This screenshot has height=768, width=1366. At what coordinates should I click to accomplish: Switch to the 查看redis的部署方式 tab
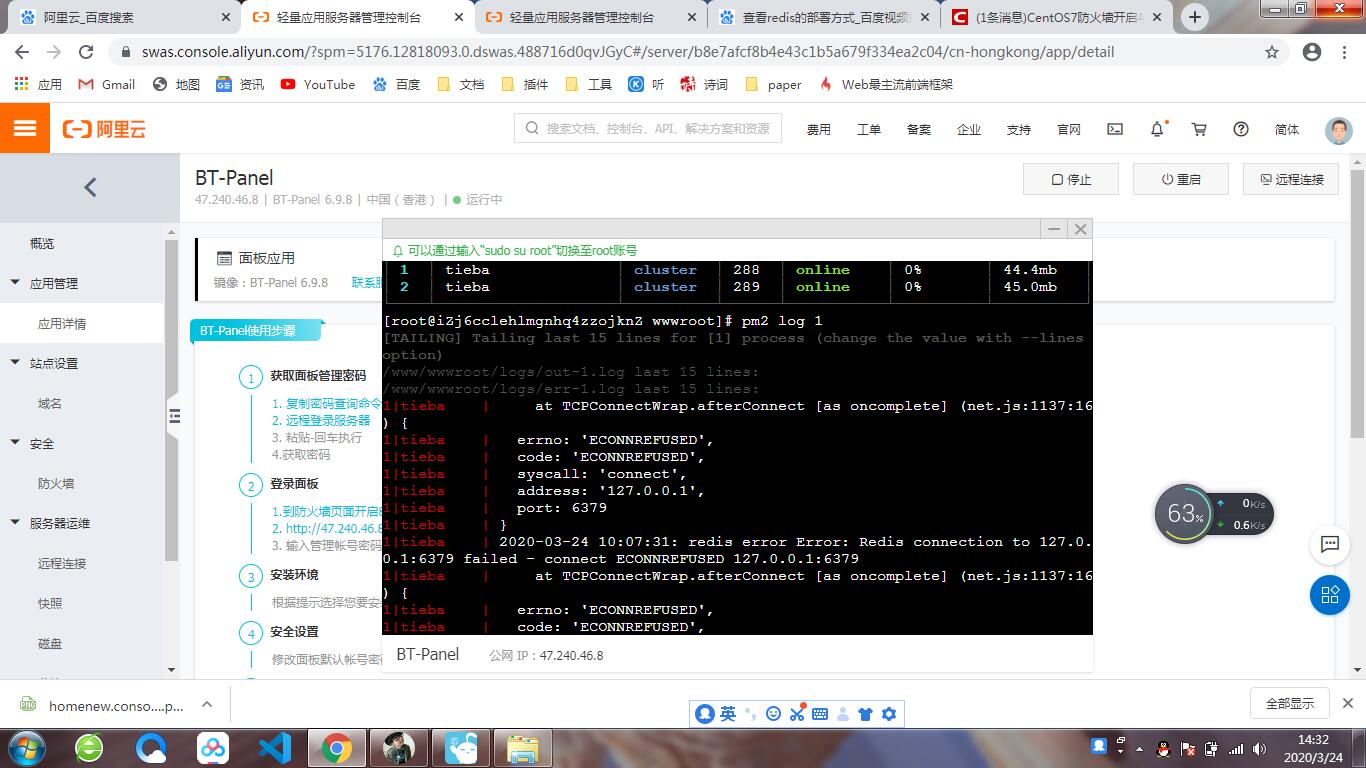(x=825, y=17)
